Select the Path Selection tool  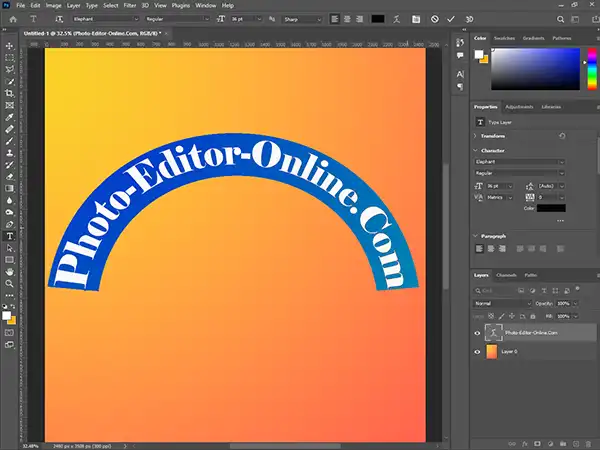coord(10,248)
